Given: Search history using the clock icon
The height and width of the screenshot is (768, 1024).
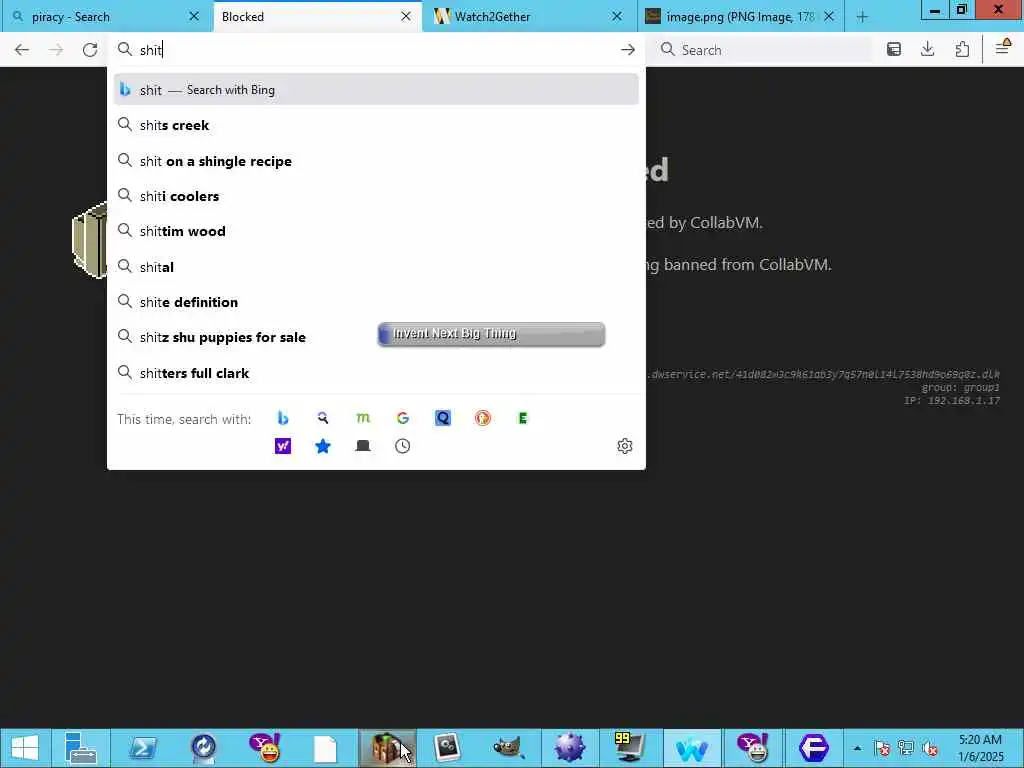Looking at the screenshot, I should (403, 446).
